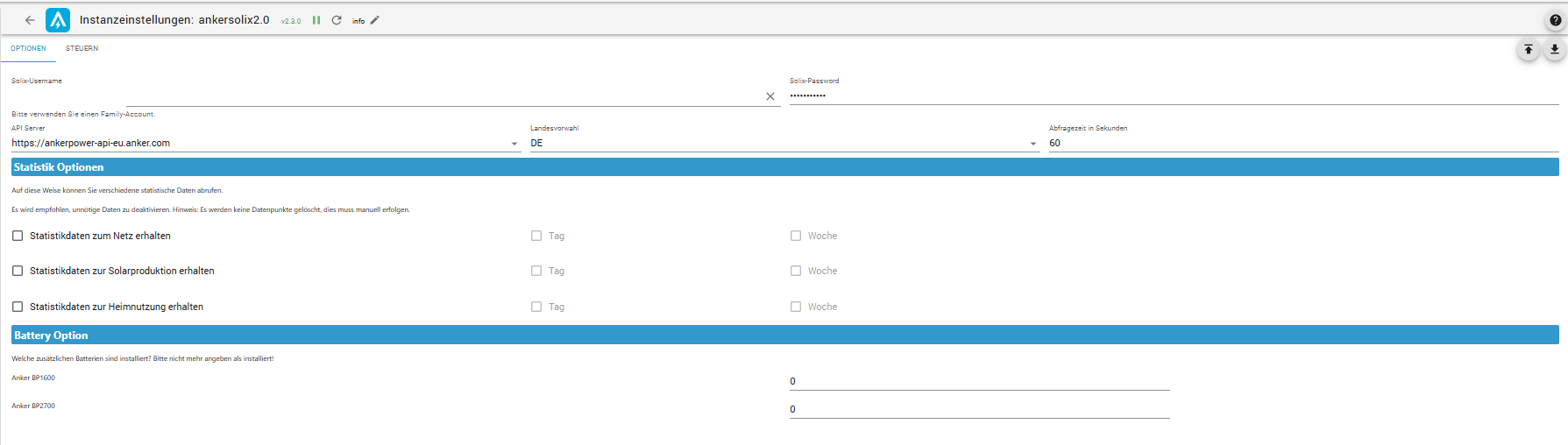1568x445 pixels.
Task: Click the download configuration icon
Action: pos(1554,50)
